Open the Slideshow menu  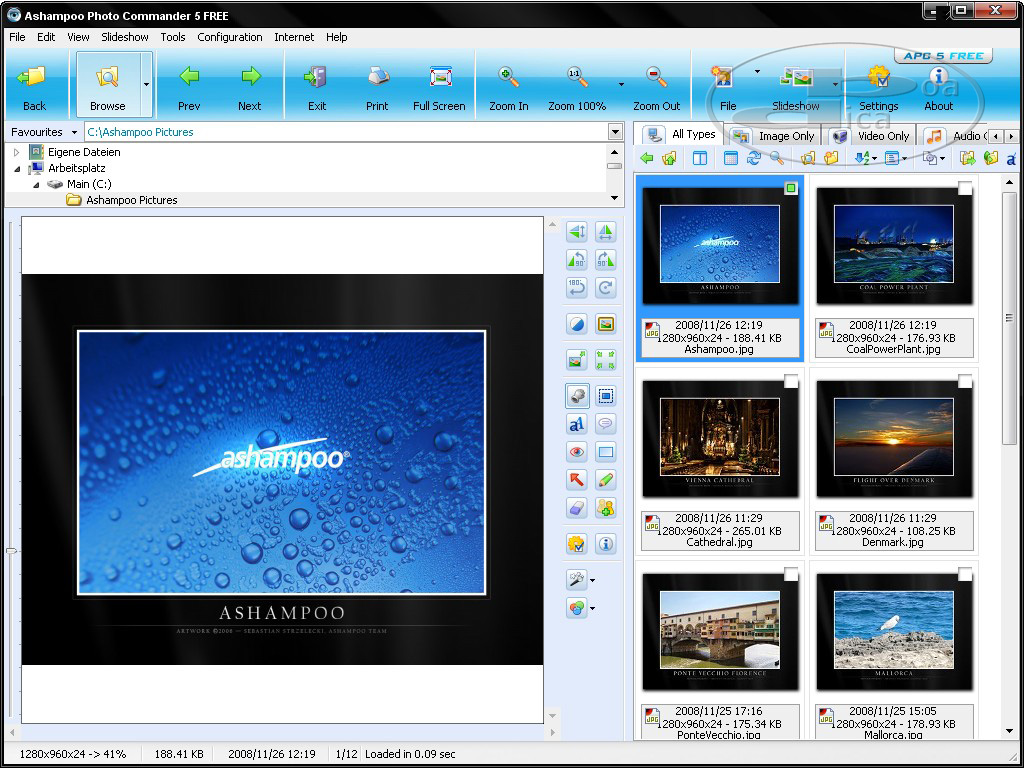[x=124, y=37]
